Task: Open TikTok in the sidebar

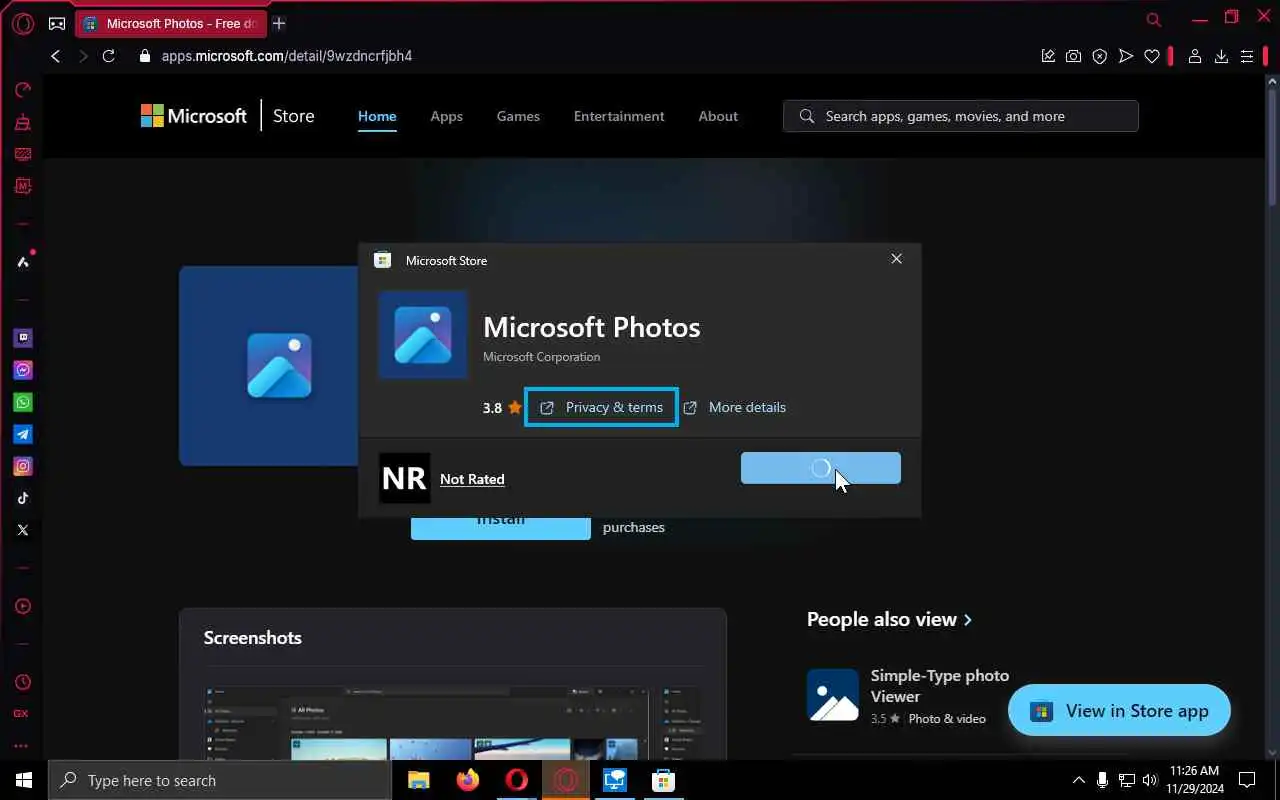Action: coord(22,498)
